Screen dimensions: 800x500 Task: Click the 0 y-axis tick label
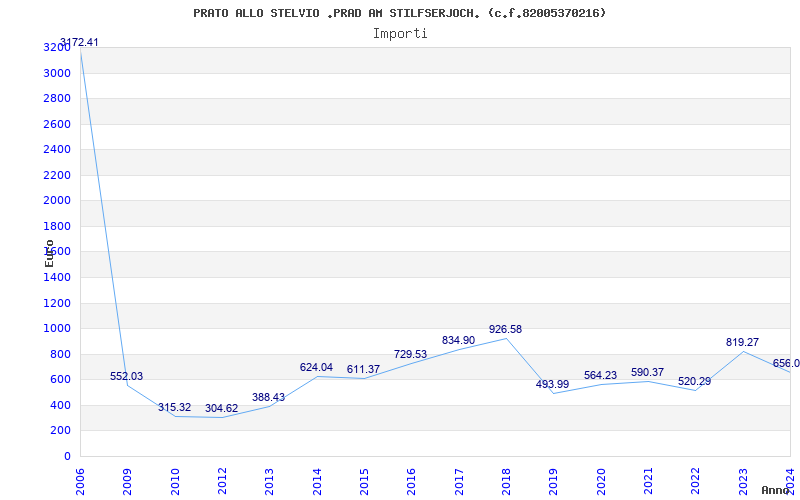pos(67,456)
